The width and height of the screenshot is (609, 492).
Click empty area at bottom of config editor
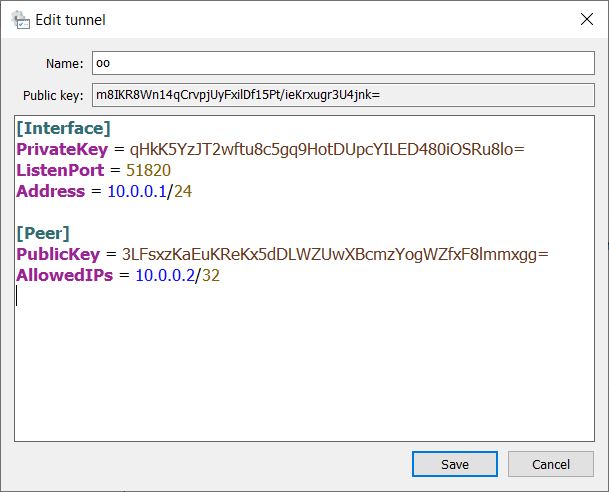(300, 390)
